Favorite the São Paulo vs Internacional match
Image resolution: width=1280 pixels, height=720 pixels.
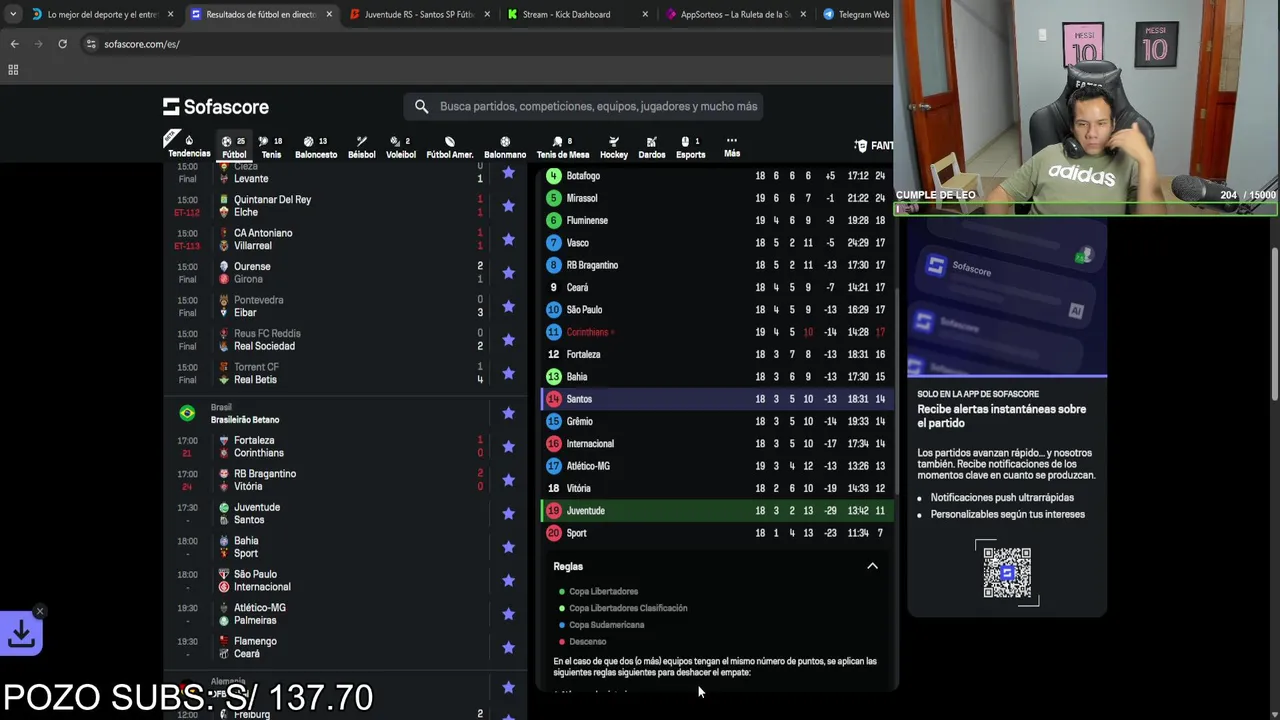508,580
